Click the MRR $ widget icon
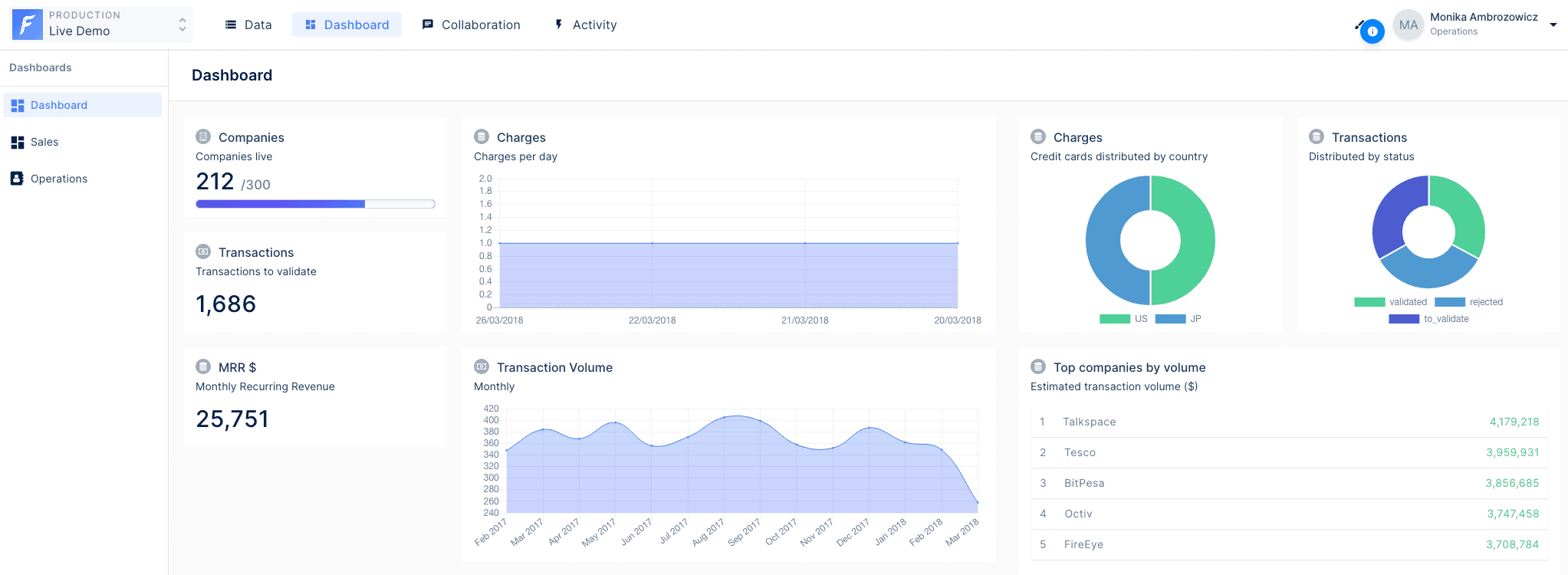1568x575 pixels. 203,366
